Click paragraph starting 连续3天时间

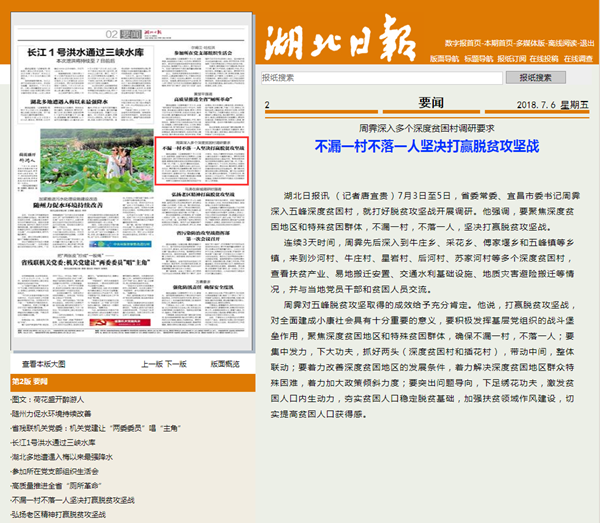click(422, 266)
